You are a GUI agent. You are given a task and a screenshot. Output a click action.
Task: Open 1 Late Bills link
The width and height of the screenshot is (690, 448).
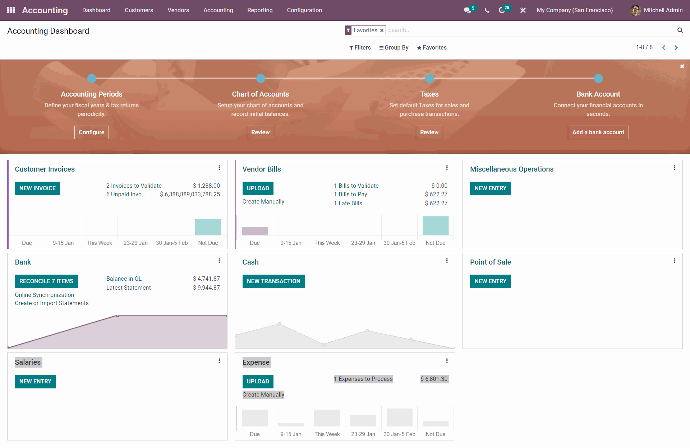[348, 203]
